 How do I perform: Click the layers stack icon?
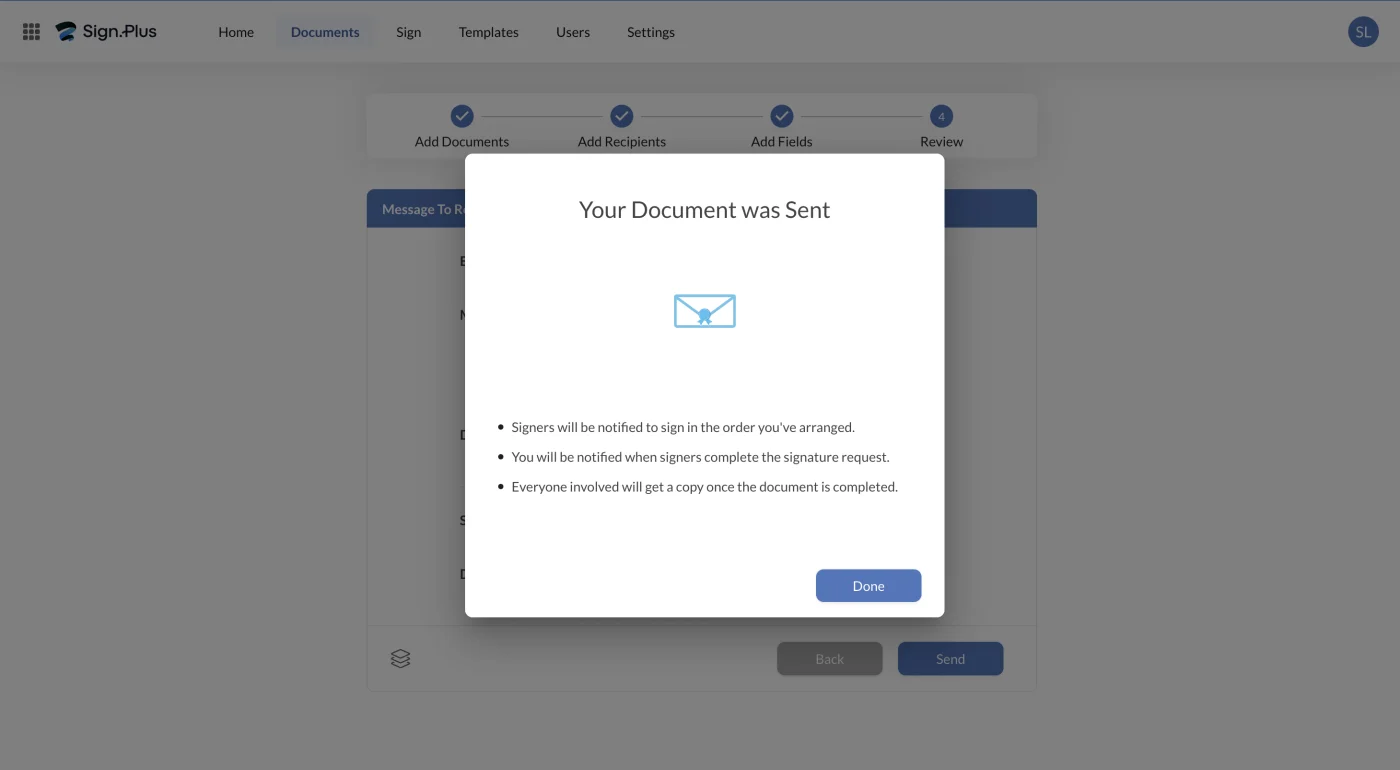(x=401, y=659)
